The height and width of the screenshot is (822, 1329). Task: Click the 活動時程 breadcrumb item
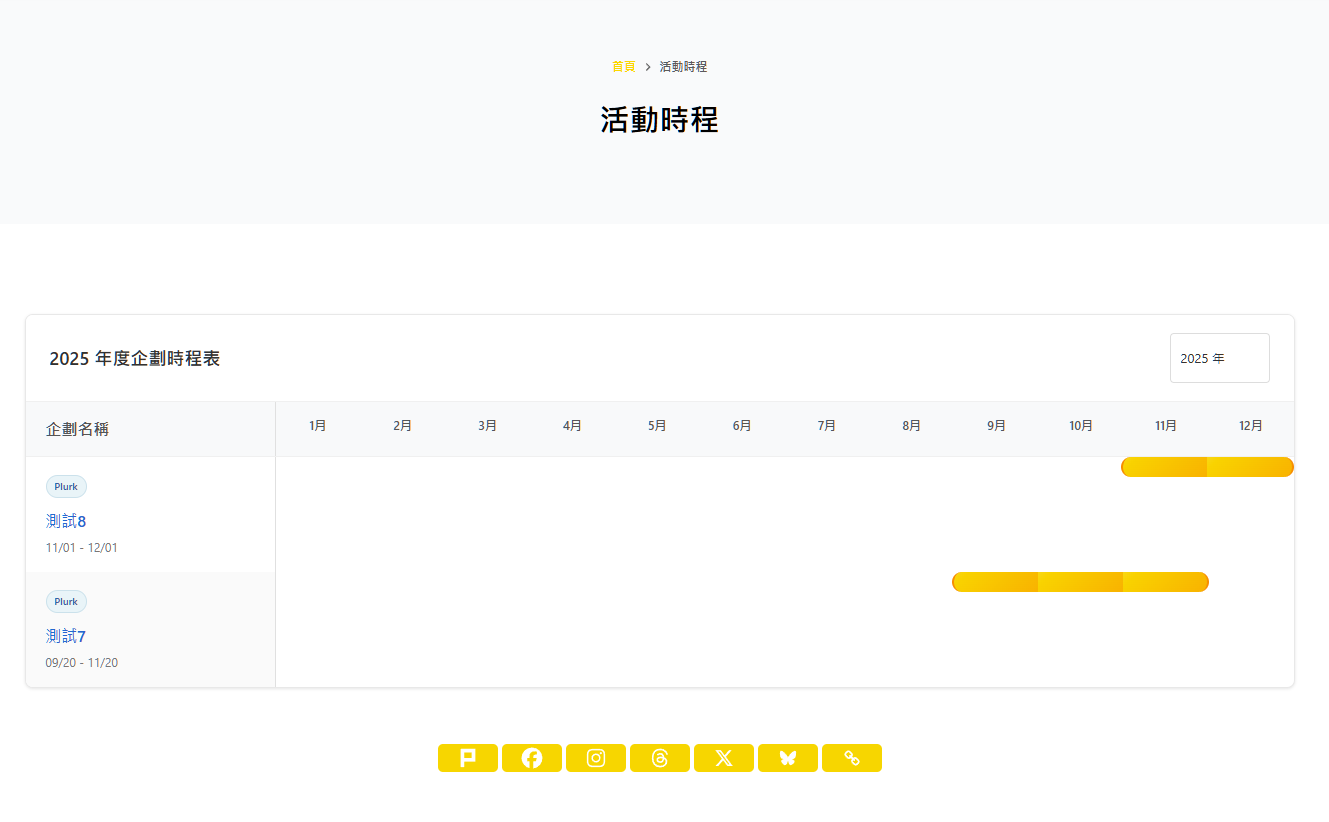tap(683, 67)
